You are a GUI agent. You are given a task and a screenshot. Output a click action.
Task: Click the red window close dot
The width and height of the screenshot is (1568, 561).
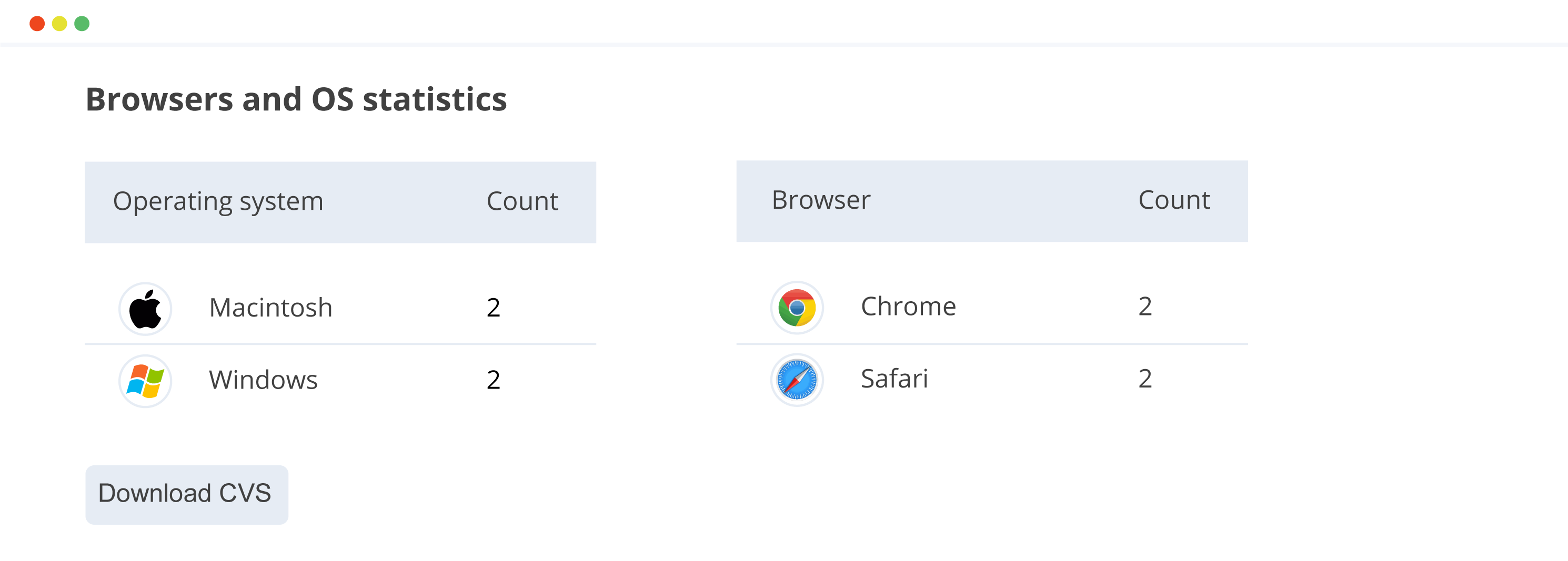pos(37,23)
